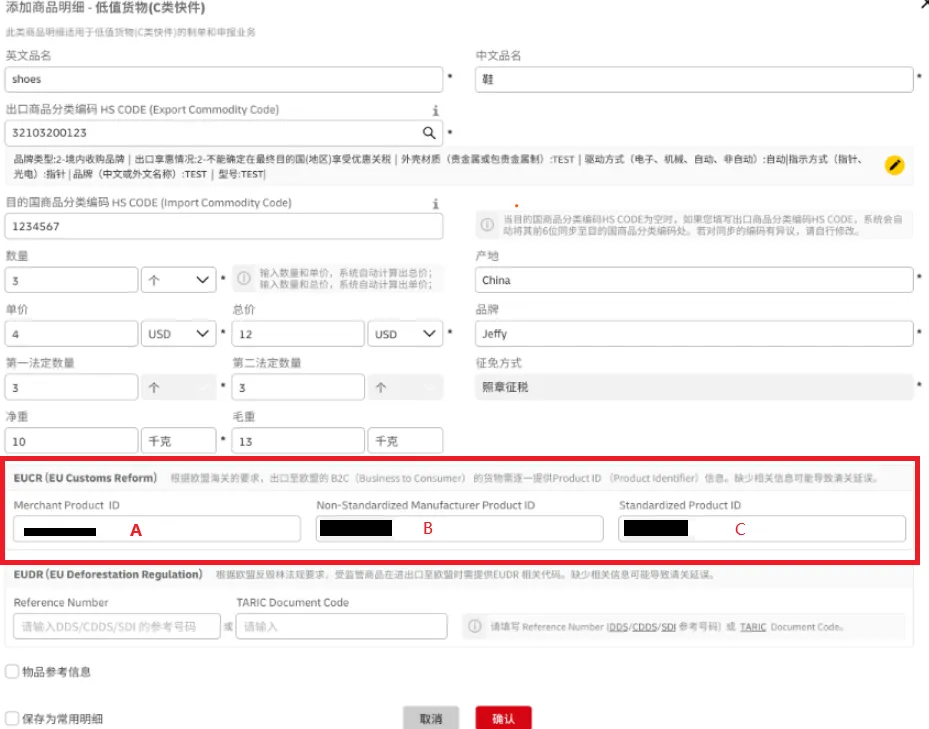Click the yellow pencil edit icon

click(895, 165)
